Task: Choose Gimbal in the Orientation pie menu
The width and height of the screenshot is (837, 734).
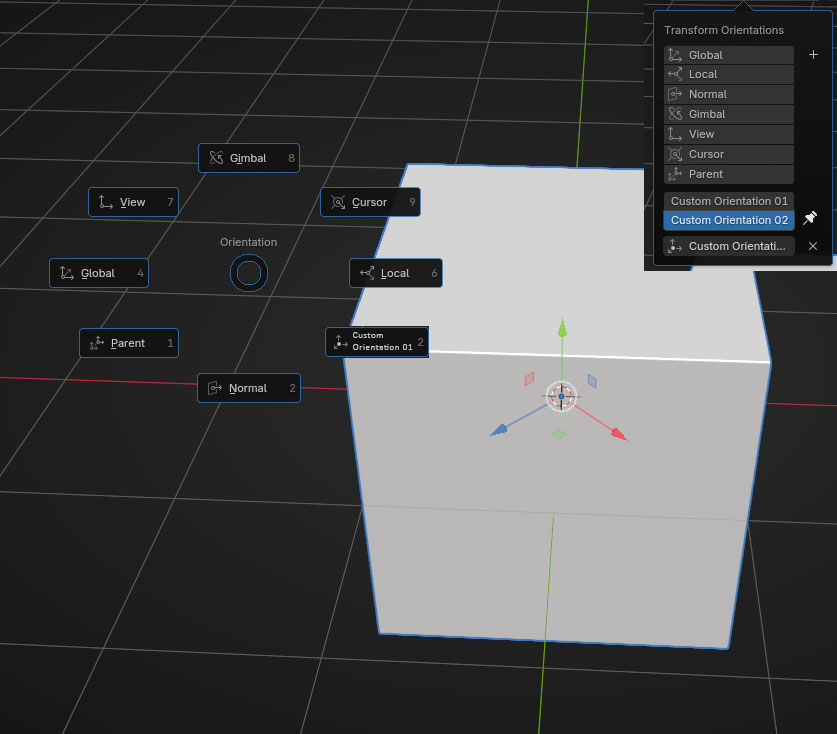Action: click(249, 158)
